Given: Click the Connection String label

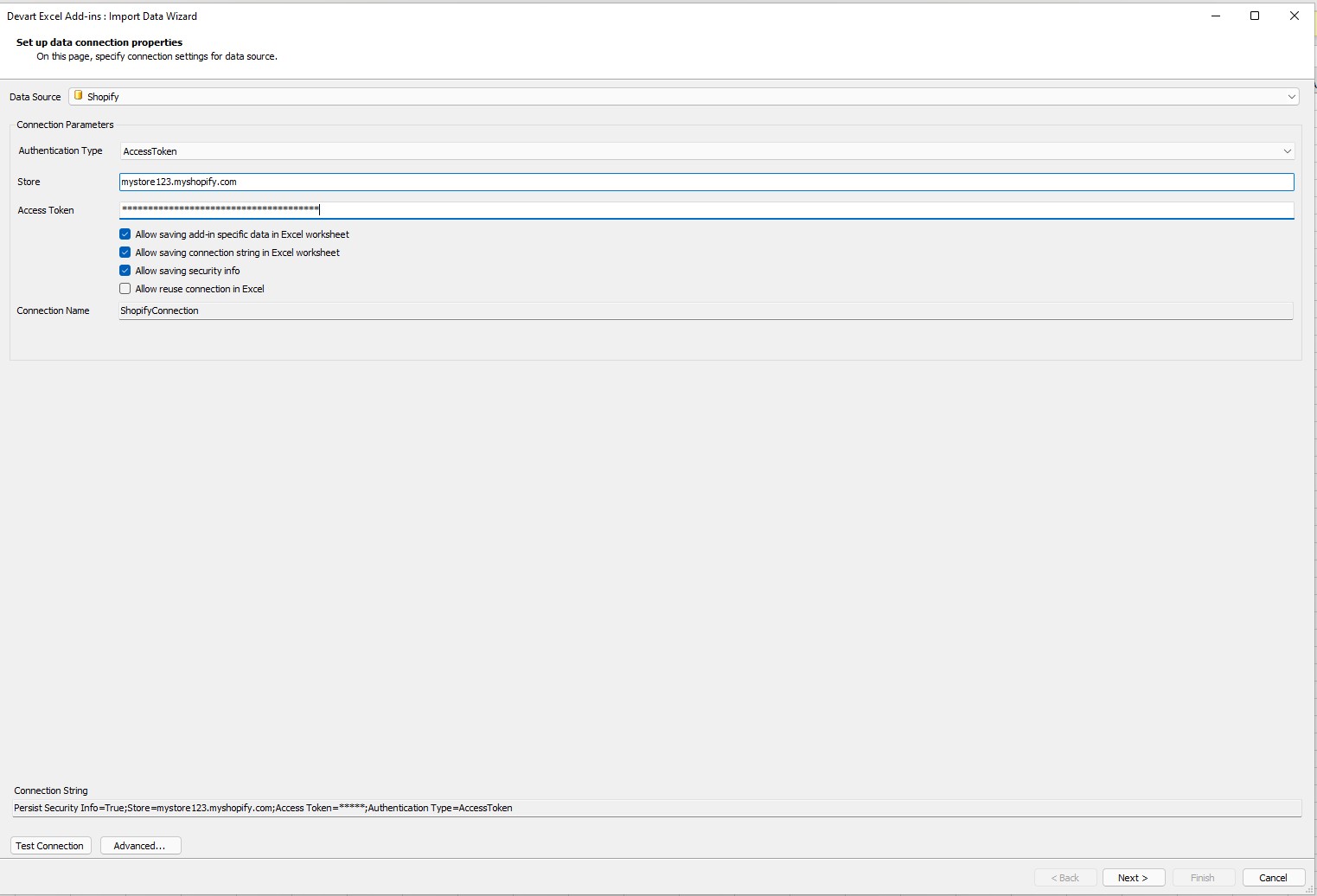Looking at the screenshot, I should pos(51,790).
